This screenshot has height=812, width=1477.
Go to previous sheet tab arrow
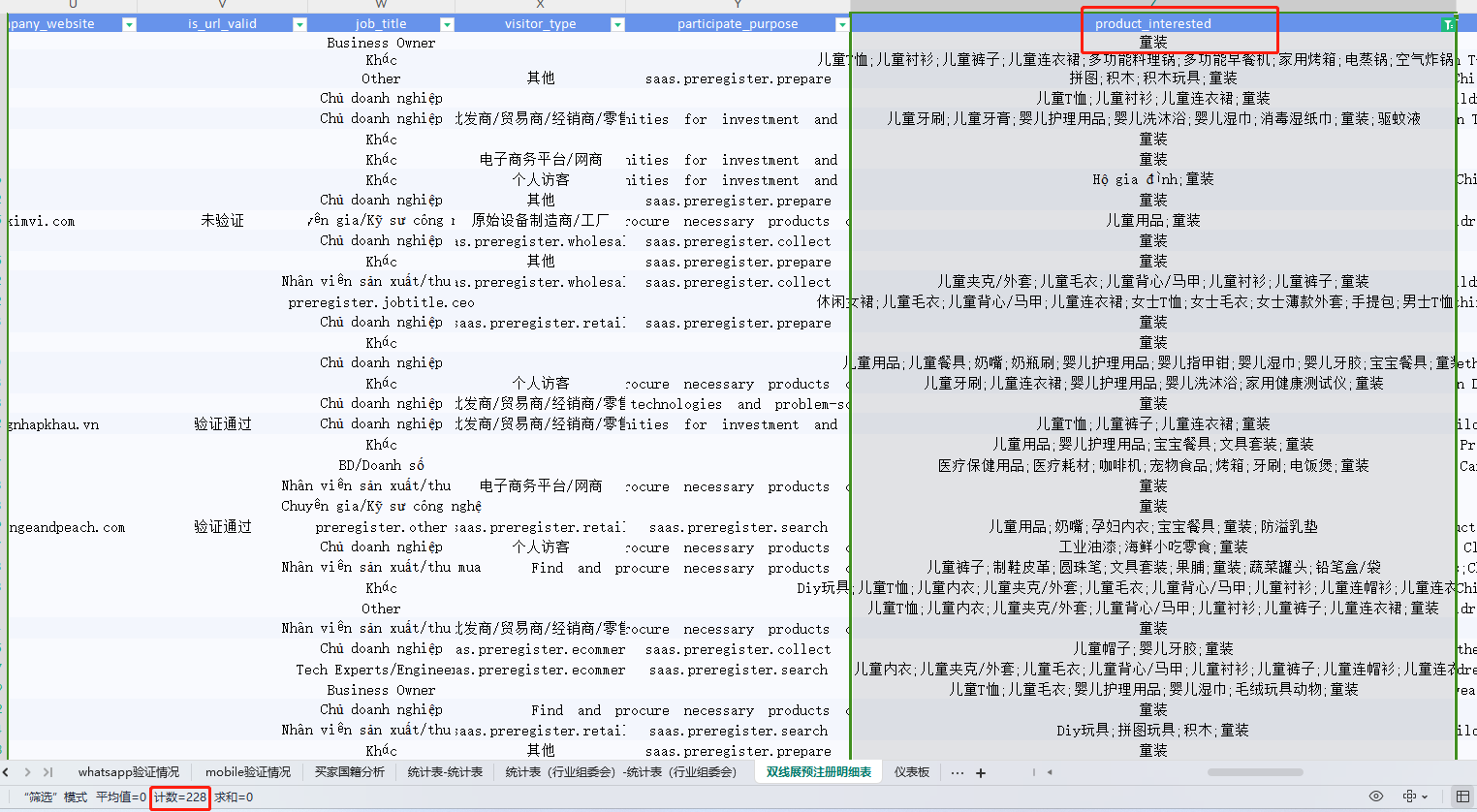[x=7, y=772]
